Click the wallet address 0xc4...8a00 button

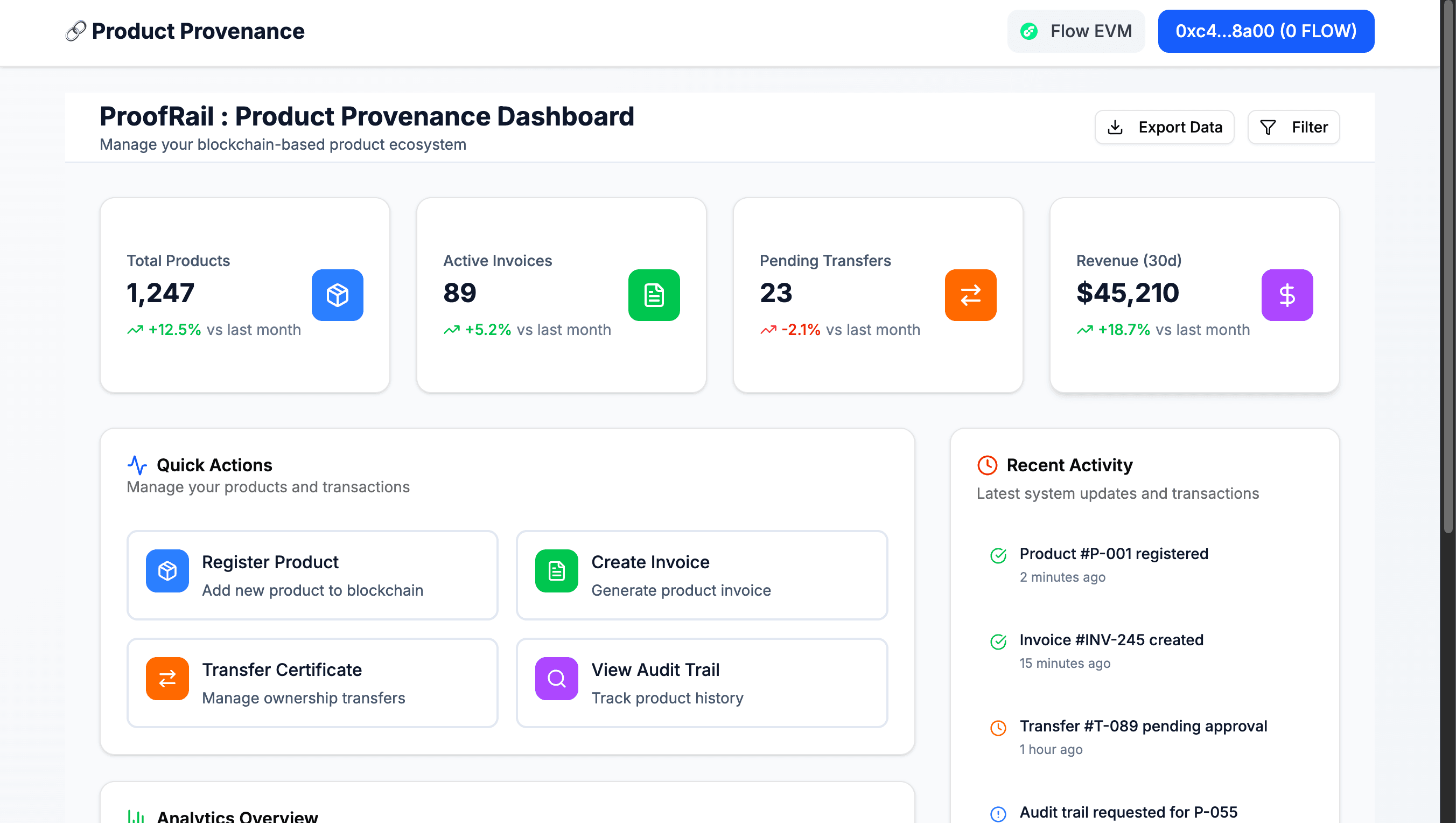[x=1265, y=31]
